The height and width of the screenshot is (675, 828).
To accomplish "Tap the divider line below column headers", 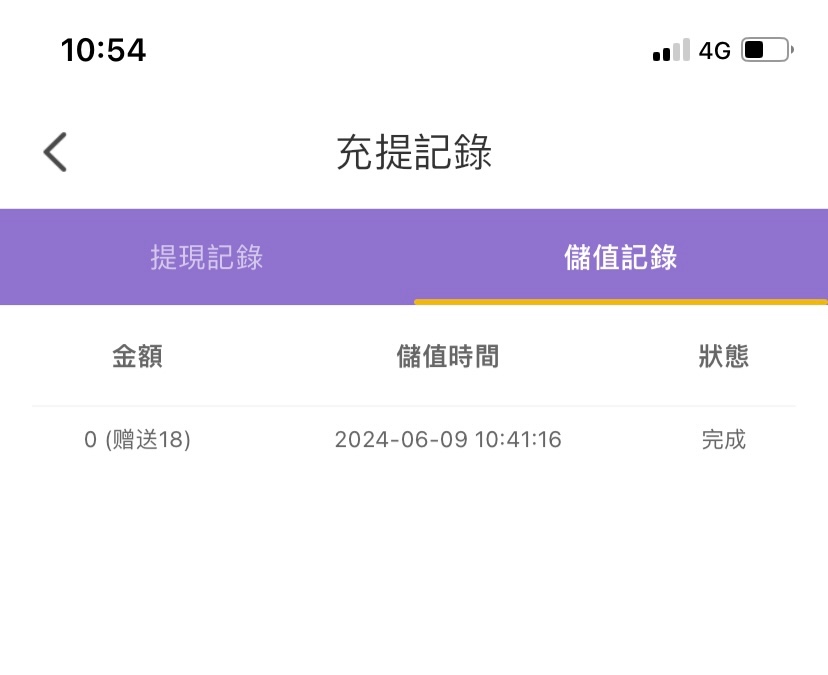I will click(x=414, y=406).
